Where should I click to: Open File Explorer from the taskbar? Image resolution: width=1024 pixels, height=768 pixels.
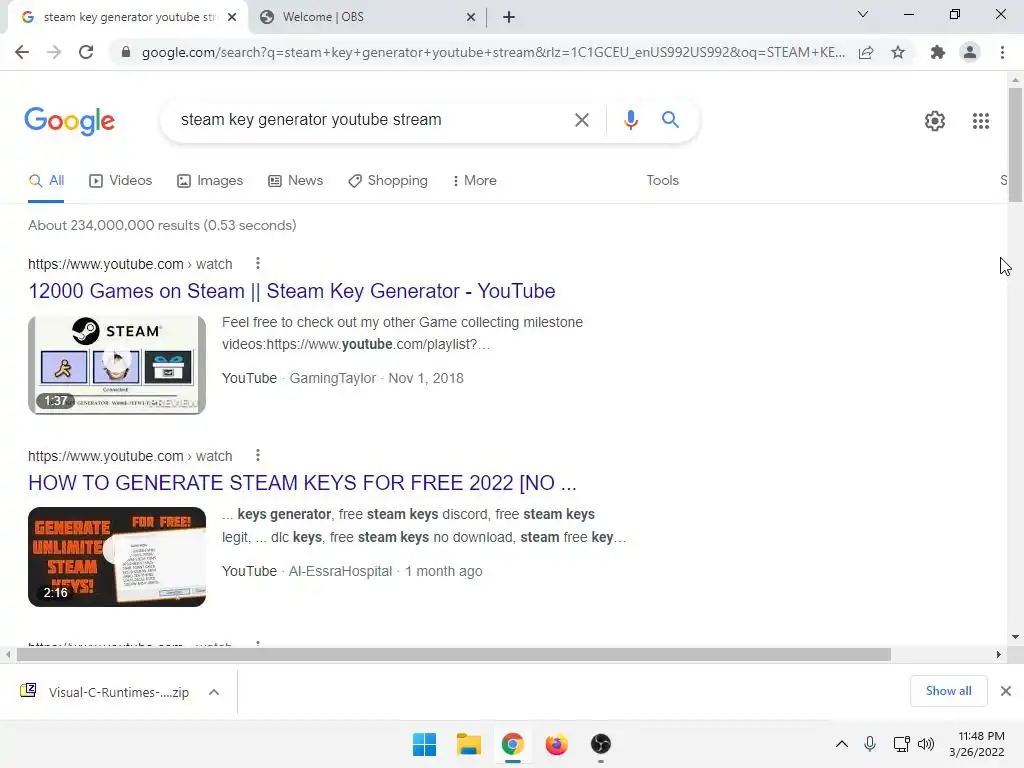click(468, 744)
